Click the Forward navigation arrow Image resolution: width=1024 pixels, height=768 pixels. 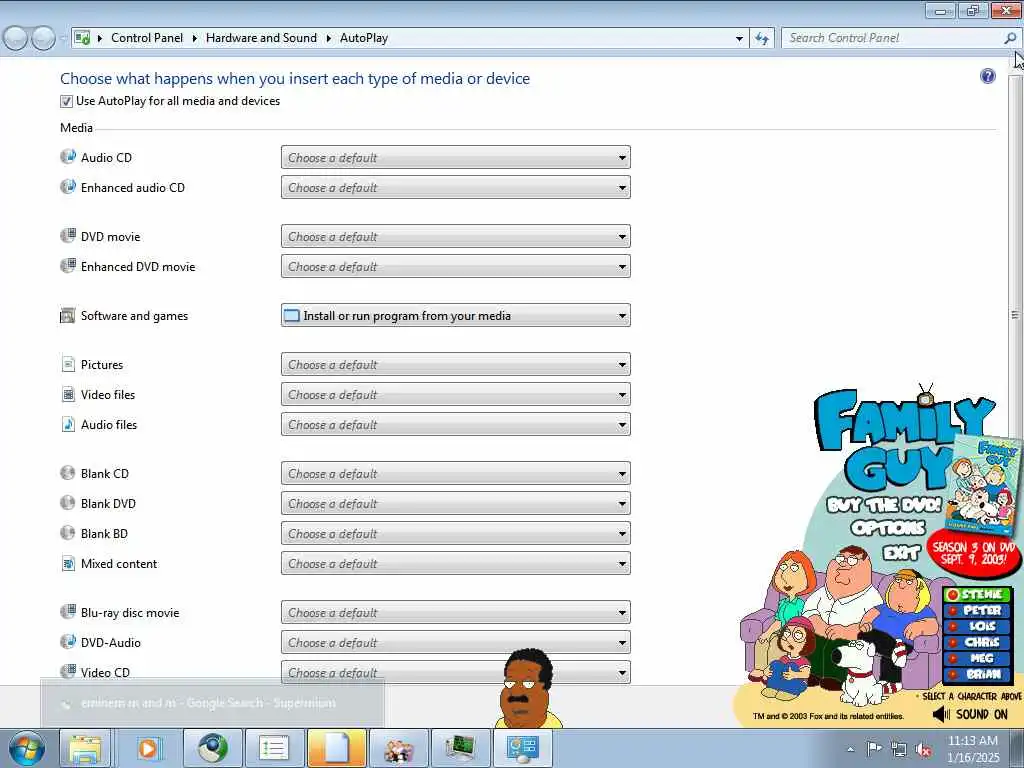point(43,38)
